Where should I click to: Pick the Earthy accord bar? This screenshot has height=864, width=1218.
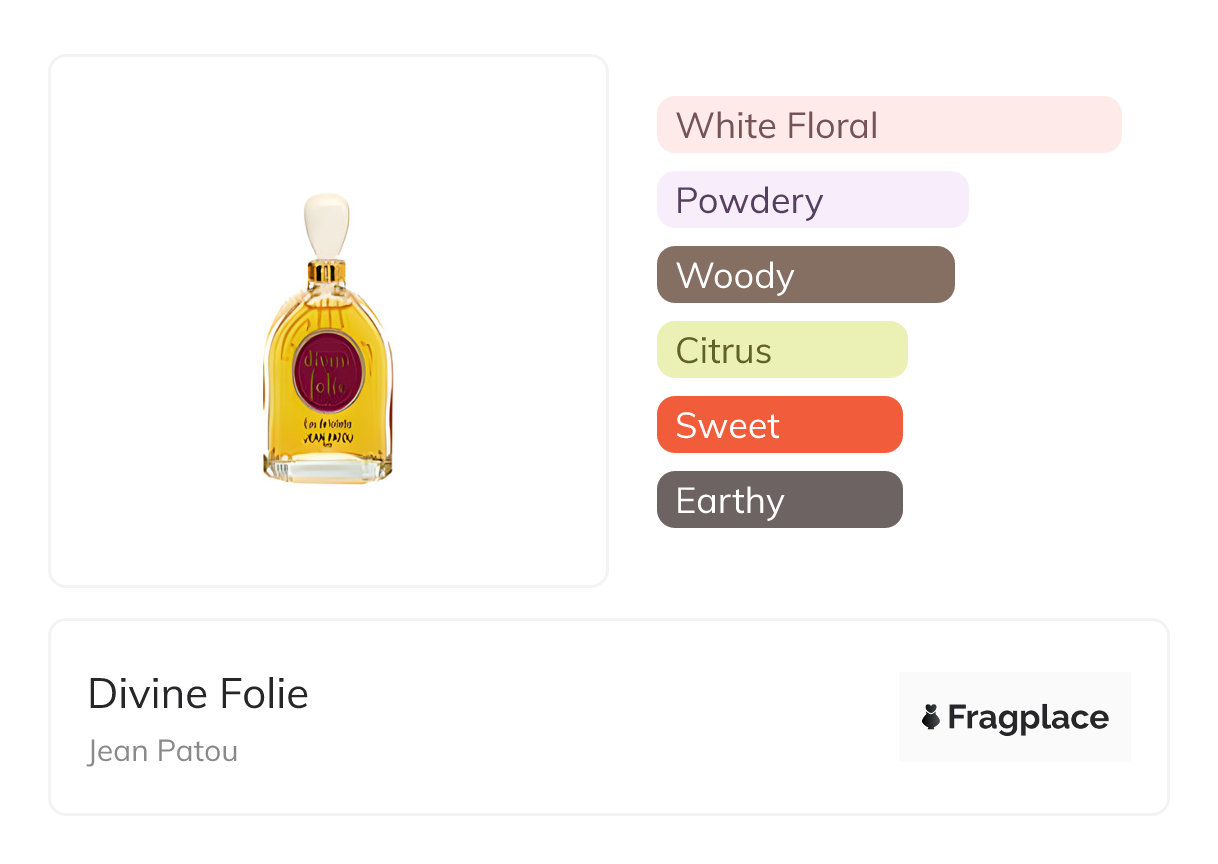779,500
